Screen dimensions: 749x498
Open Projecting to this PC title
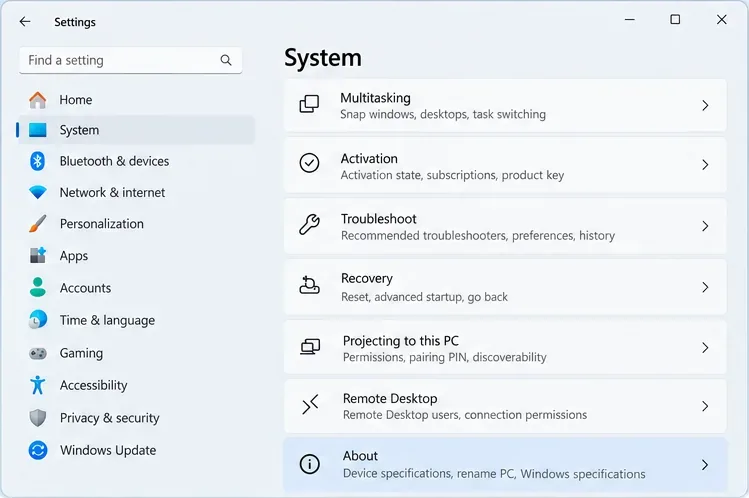[x=401, y=341]
